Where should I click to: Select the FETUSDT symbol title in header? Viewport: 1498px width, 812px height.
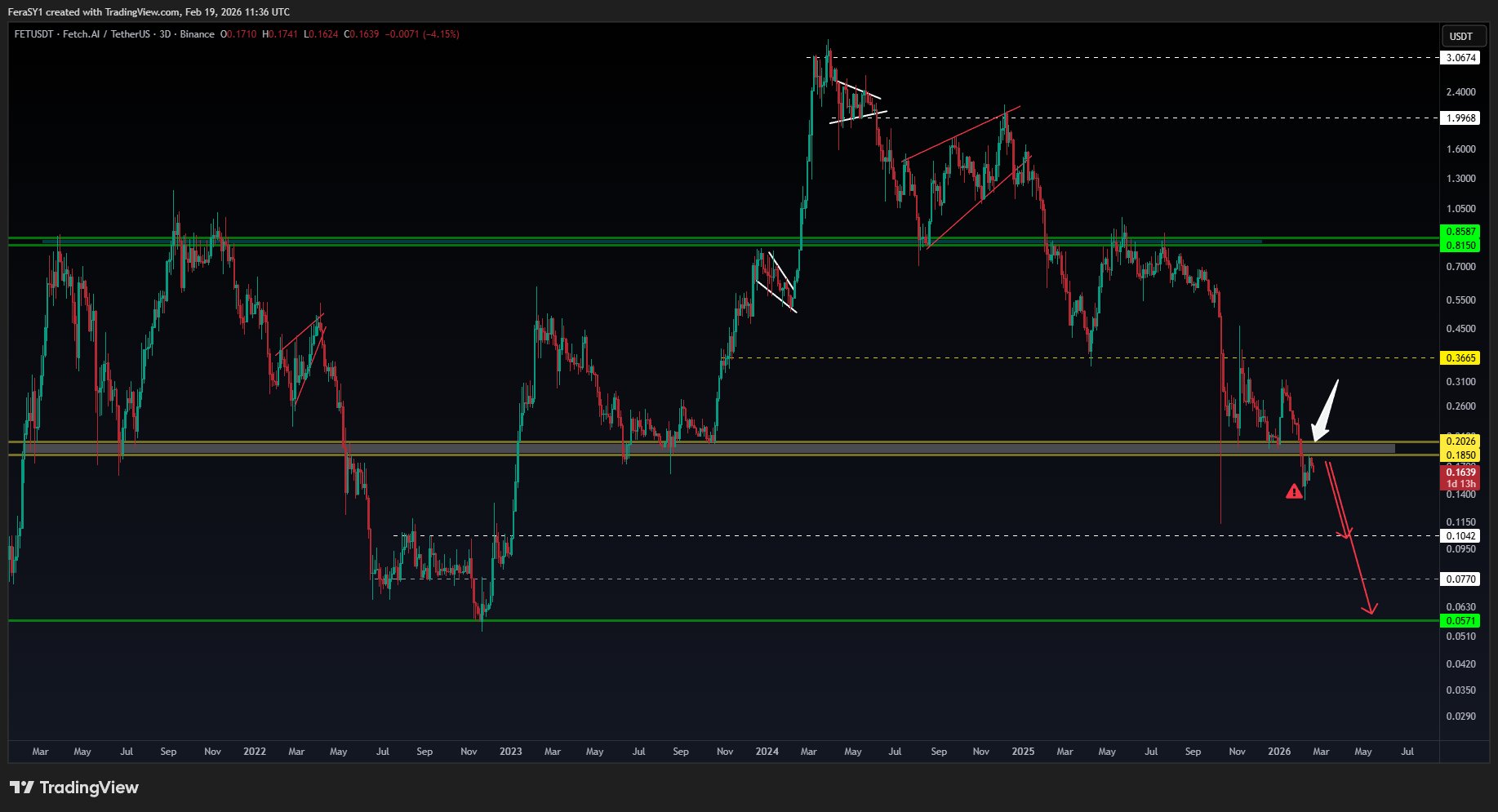(x=35, y=34)
